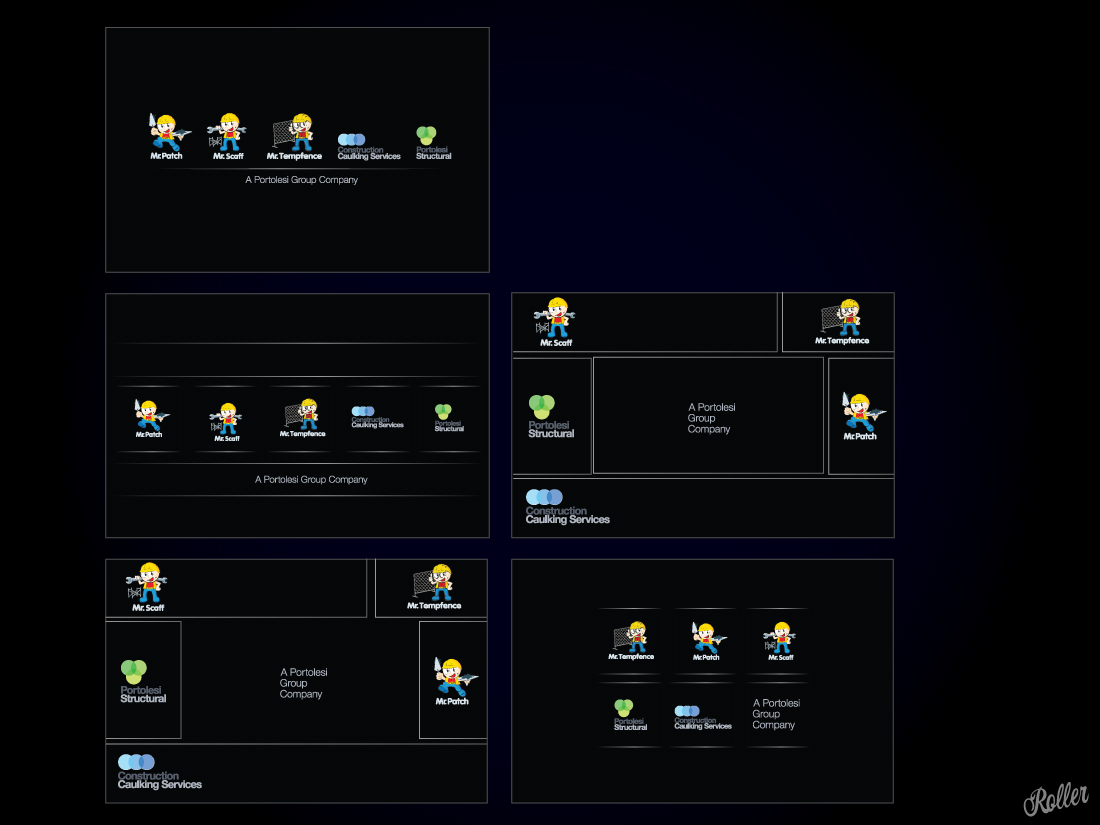The width and height of the screenshot is (1100, 825).
Task: Select Mr. Tempfence tile in the divider-lines mockup
Action: [302, 419]
